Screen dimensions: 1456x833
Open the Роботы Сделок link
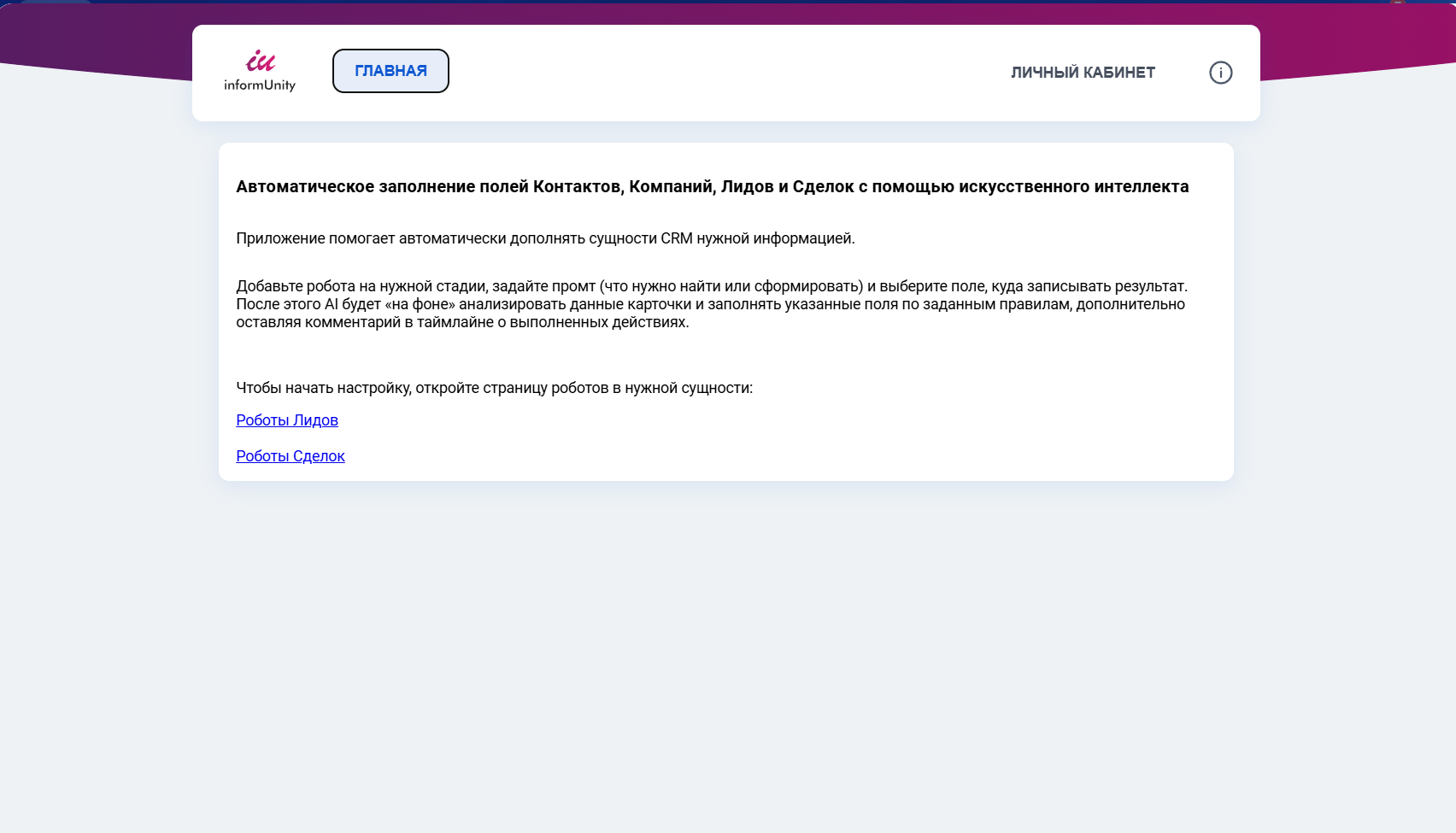click(x=291, y=456)
